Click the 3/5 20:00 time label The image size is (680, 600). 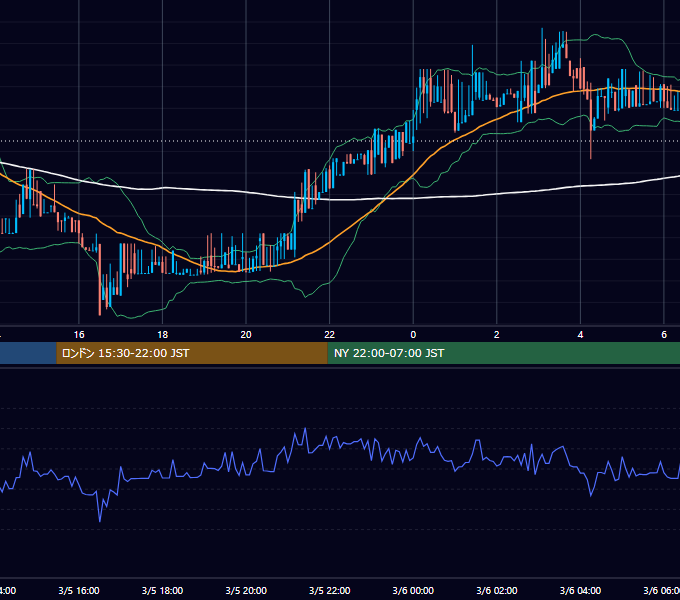pyautogui.click(x=246, y=590)
